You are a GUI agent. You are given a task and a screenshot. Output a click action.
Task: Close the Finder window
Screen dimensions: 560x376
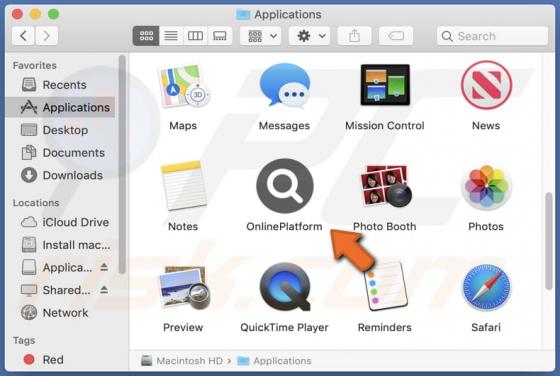pyautogui.click(x=17, y=14)
